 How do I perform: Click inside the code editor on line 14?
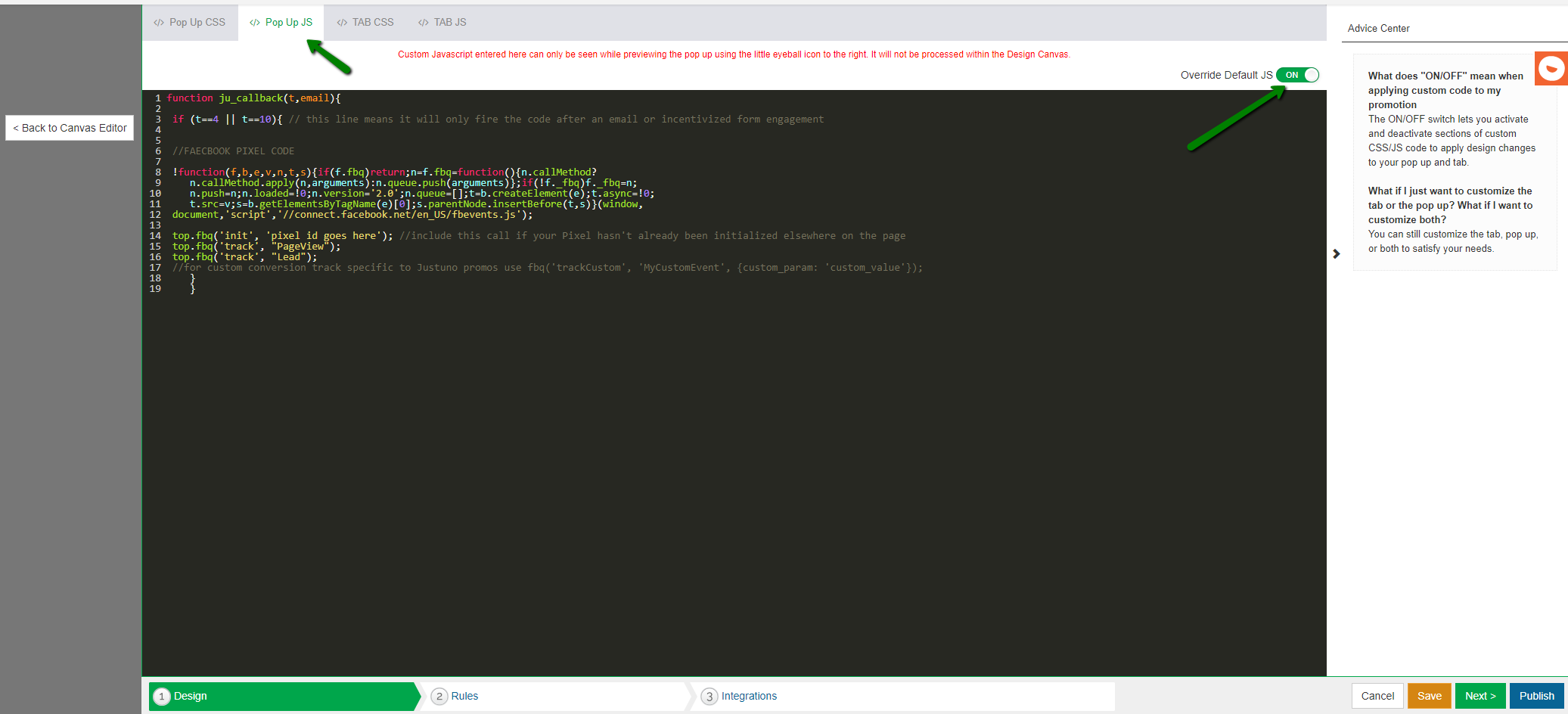point(529,236)
